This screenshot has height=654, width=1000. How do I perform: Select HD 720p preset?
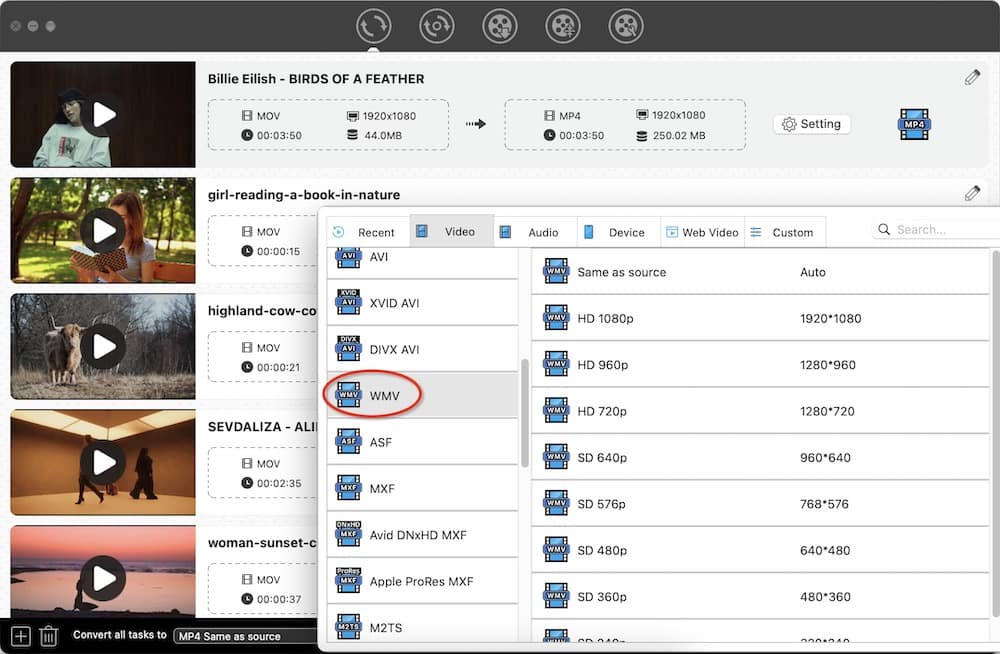click(760, 411)
